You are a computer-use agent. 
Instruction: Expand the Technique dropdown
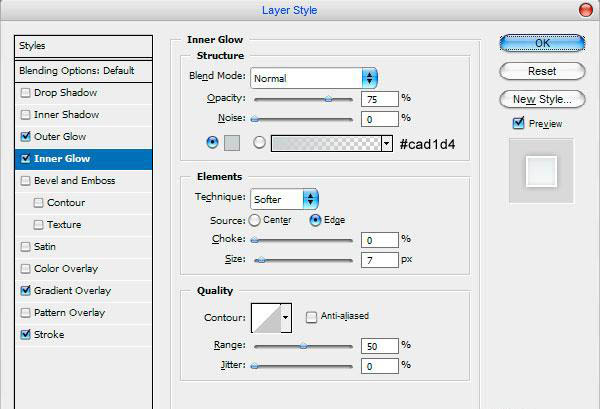tap(284, 199)
